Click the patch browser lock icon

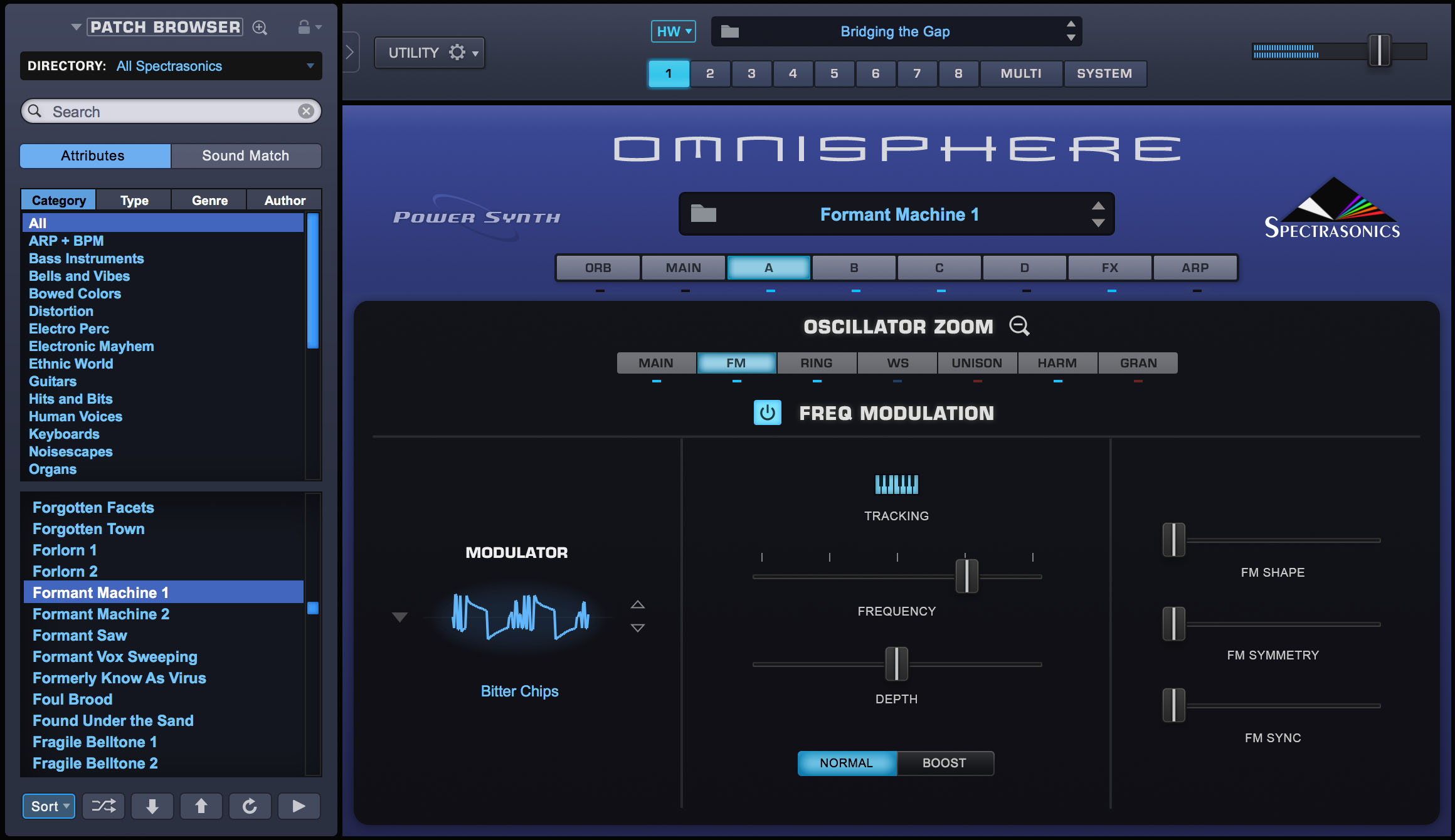304,27
